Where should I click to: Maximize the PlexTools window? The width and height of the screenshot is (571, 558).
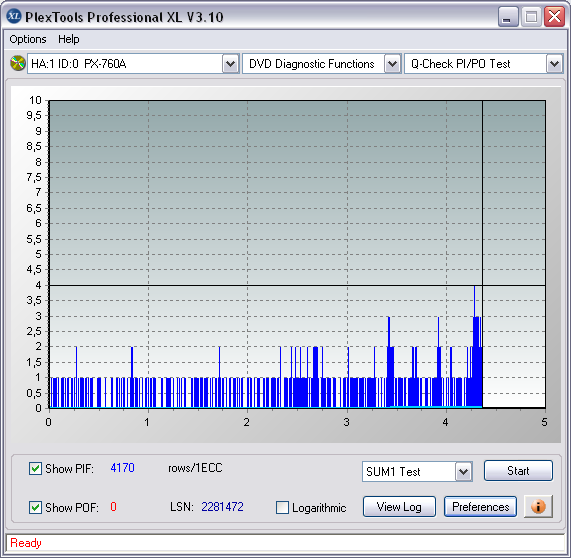click(531, 17)
